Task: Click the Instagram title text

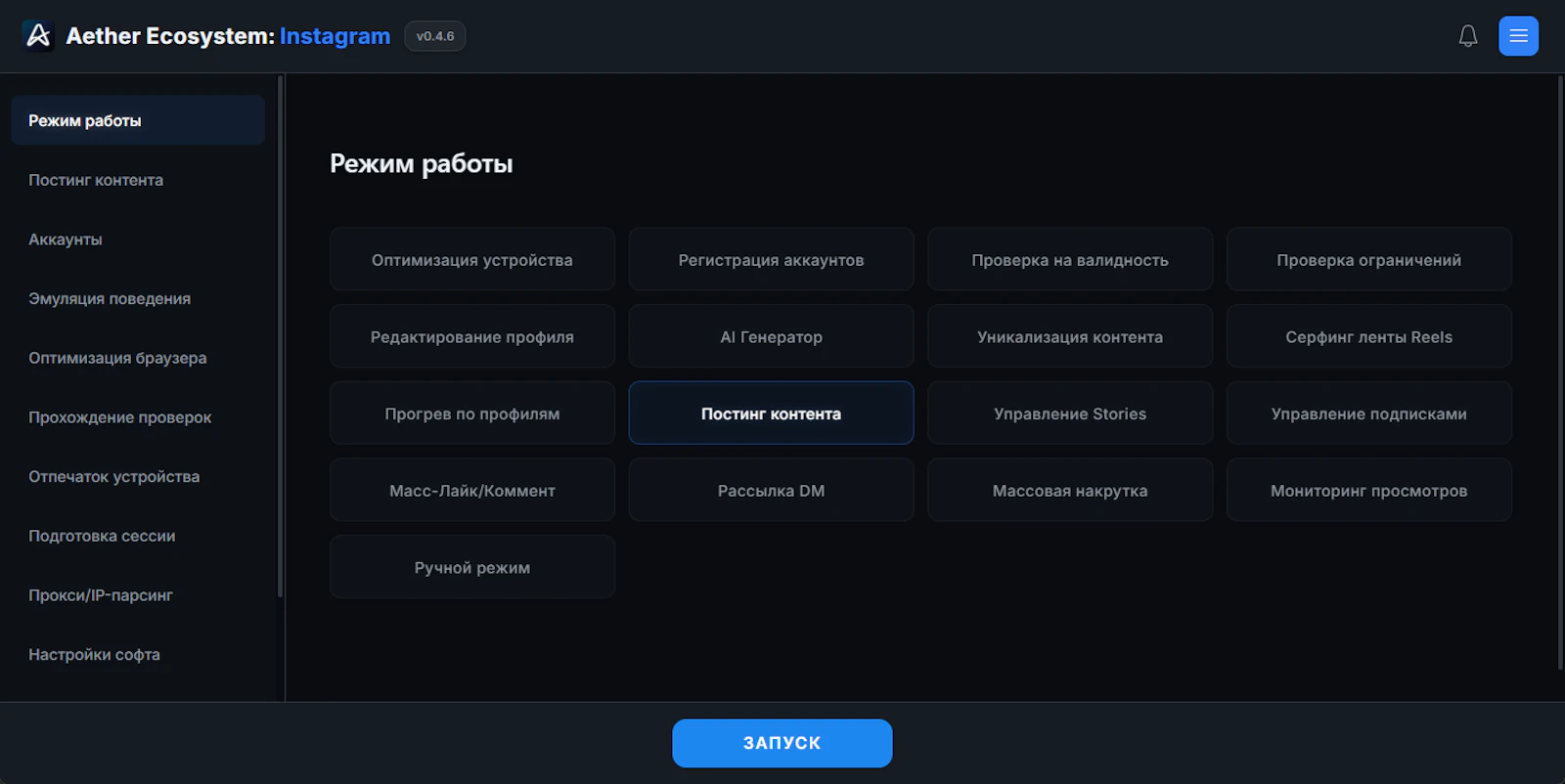Action: click(x=335, y=36)
